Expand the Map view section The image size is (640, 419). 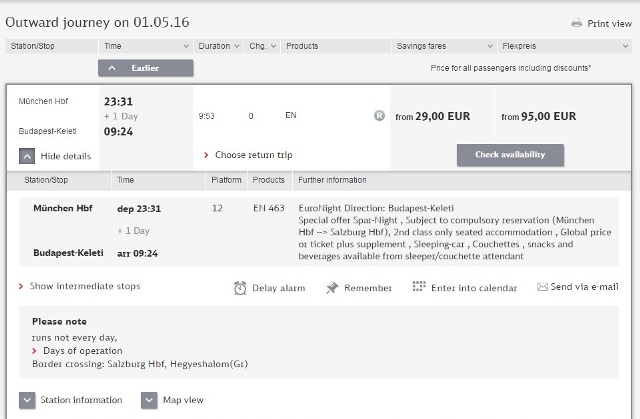pos(149,400)
